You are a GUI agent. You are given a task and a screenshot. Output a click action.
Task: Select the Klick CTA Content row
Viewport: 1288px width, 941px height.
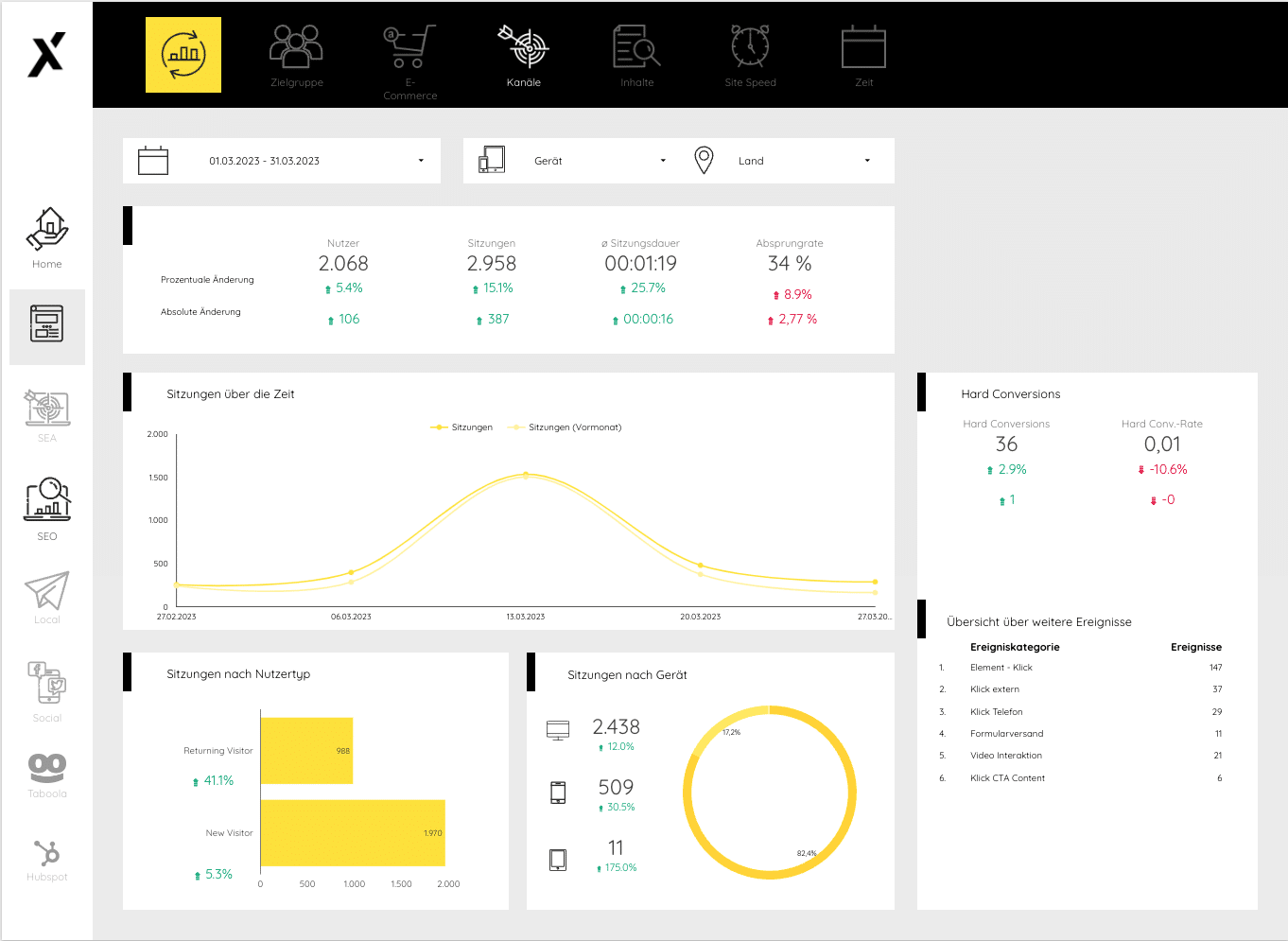coord(1081,778)
